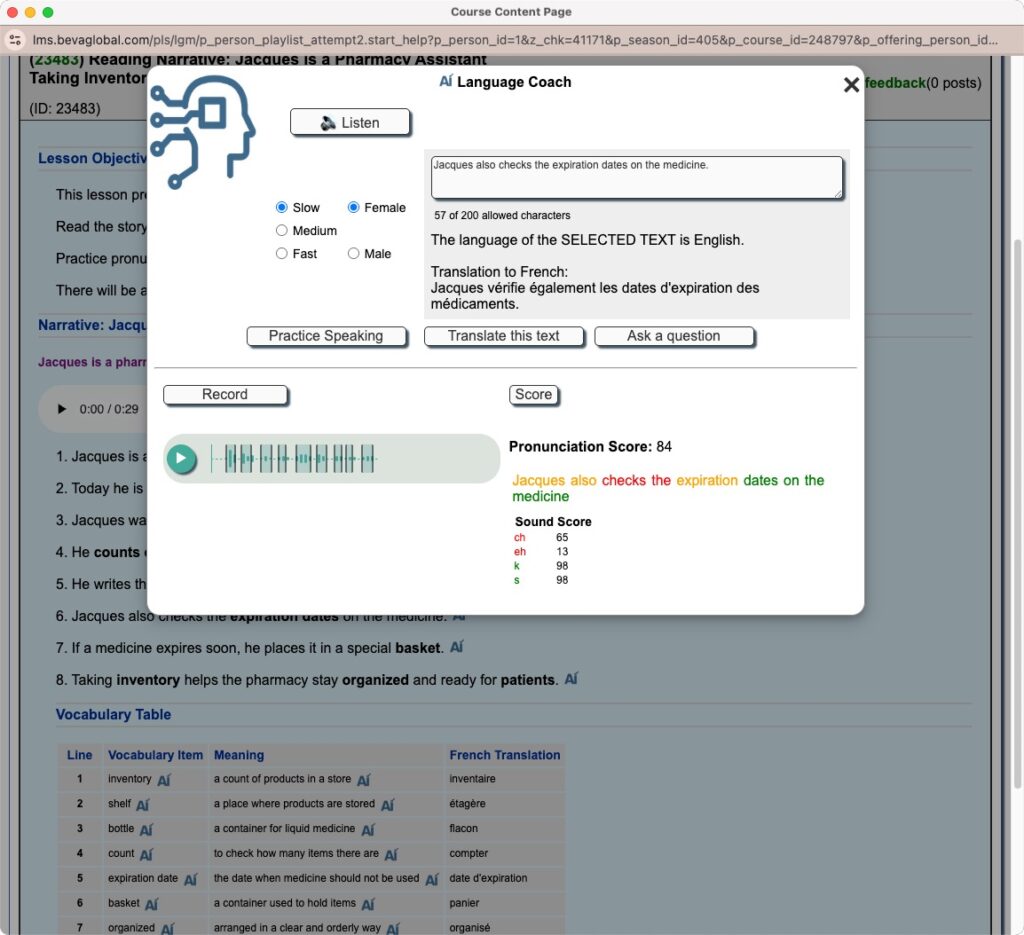The width and height of the screenshot is (1024, 935).
Task: Click the Meaning column header
Action: [239, 755]
